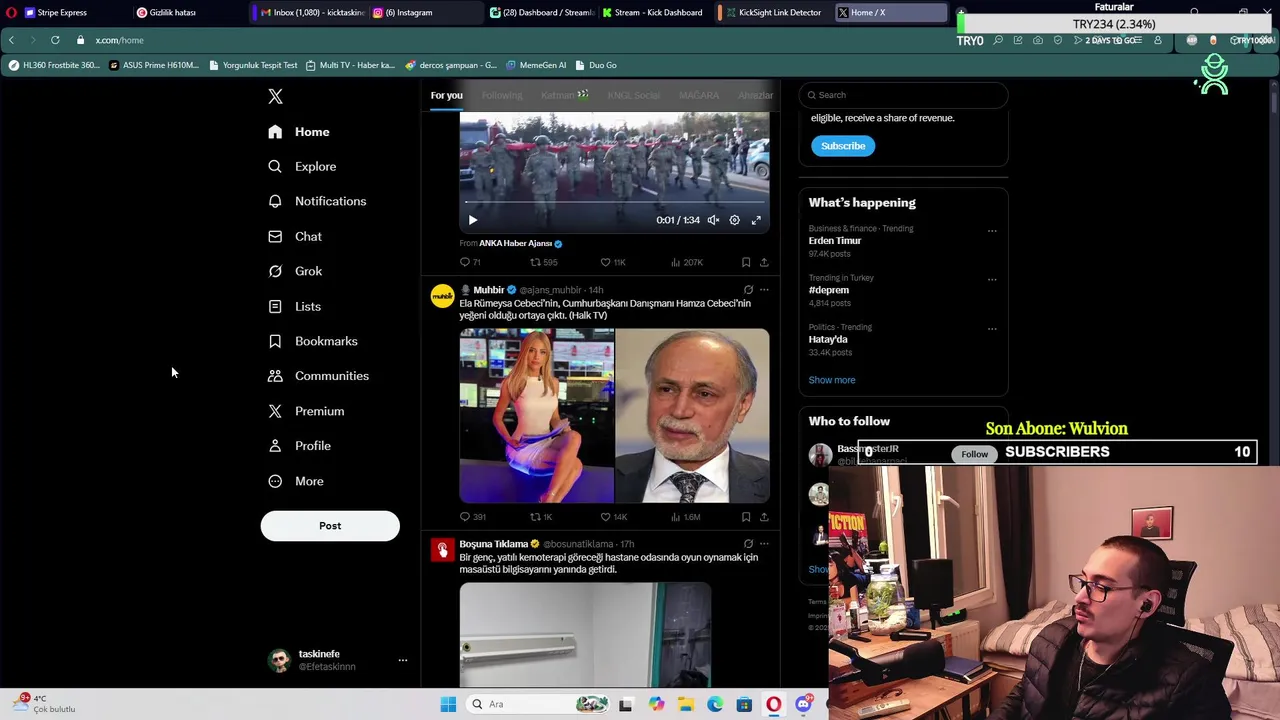View analytics of Muhbir post

(x=686, y=517)
